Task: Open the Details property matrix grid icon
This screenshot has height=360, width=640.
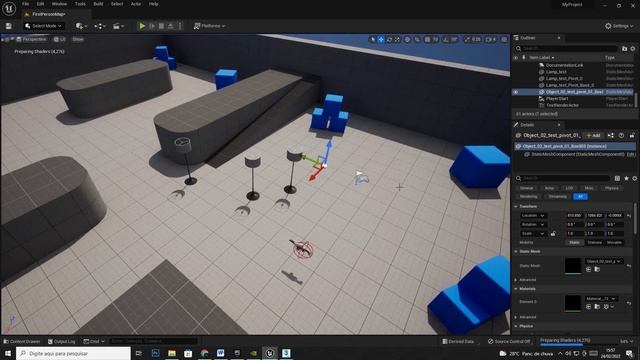Action: pos(618,178)
